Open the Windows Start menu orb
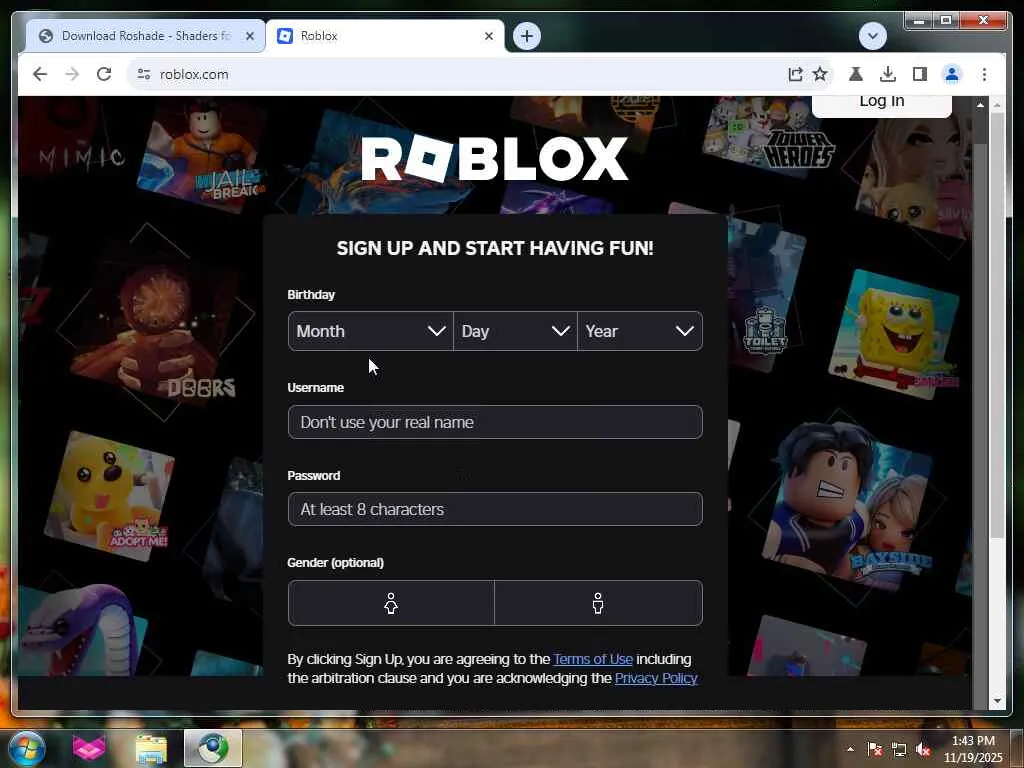Image resolution: width=1024 pixels, height=768 pixels. [25, 748]
